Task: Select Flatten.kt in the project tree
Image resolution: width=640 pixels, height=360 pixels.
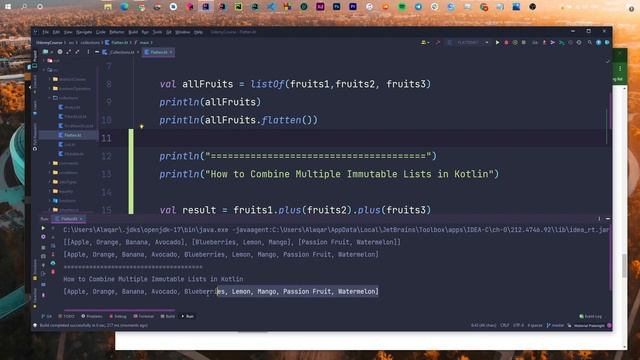Action: (73, 135)
